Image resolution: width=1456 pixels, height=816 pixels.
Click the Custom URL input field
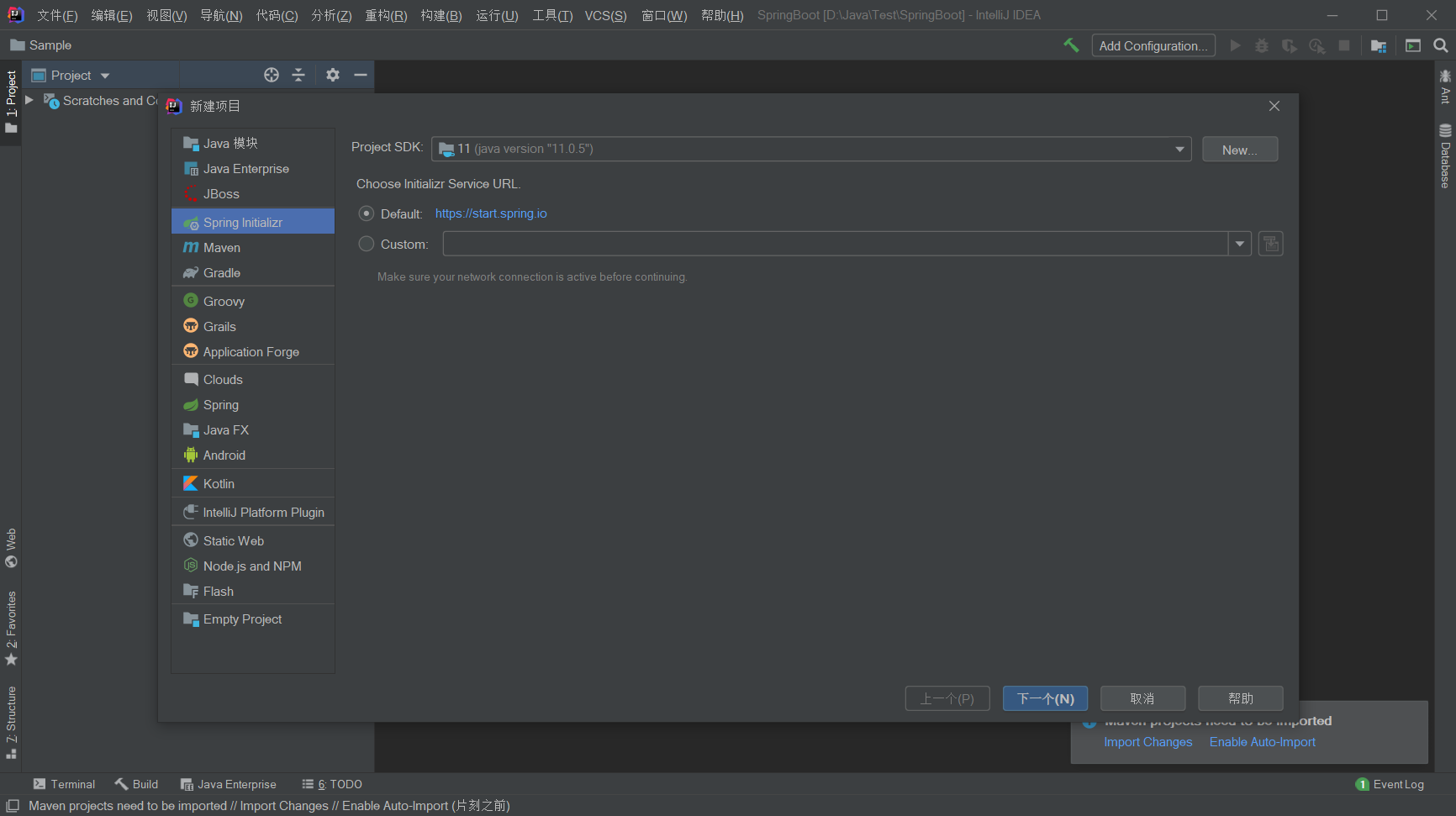[836, 244]
